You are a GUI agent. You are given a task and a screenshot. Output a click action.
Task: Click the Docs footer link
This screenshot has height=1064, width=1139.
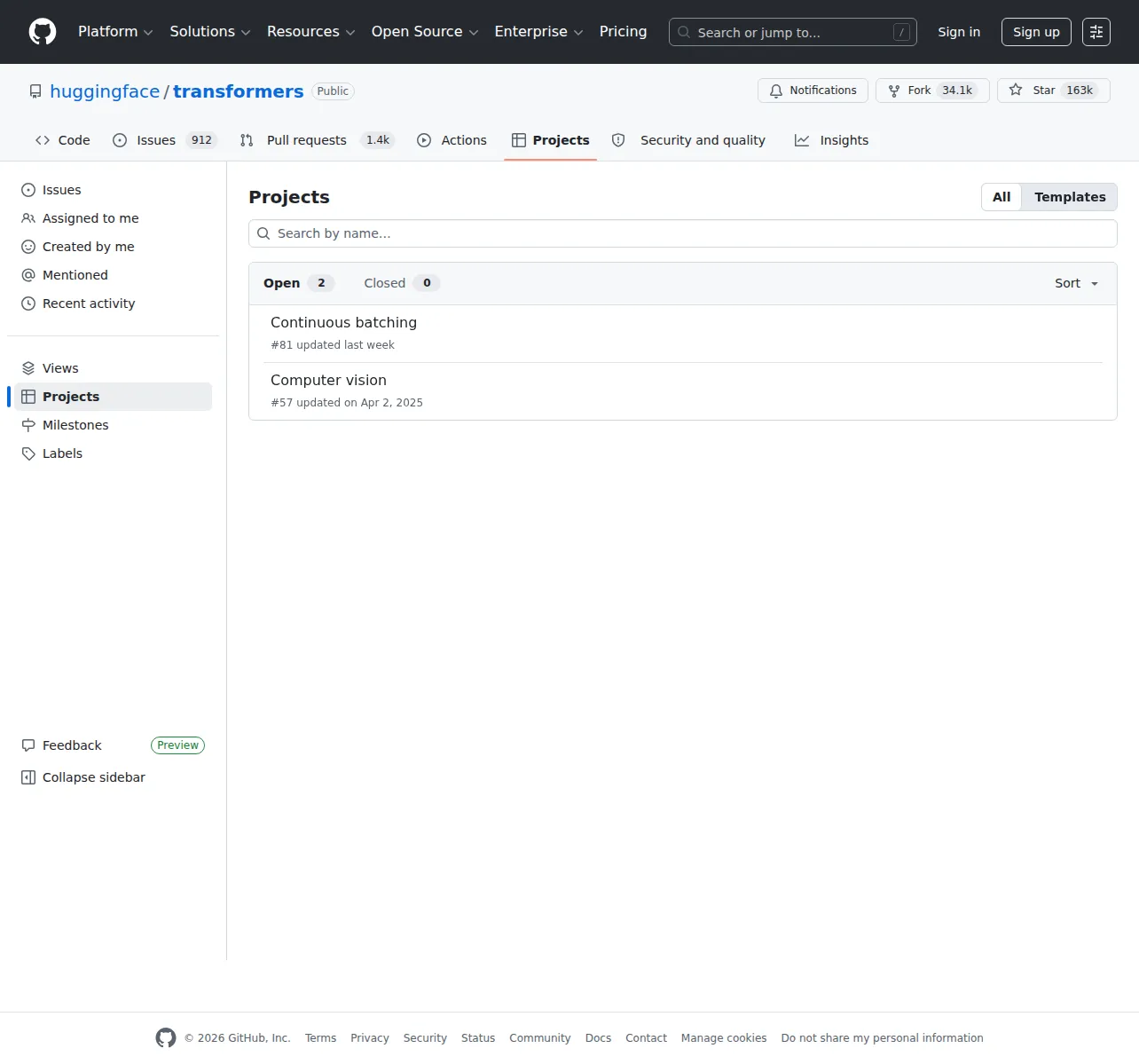598,1038
